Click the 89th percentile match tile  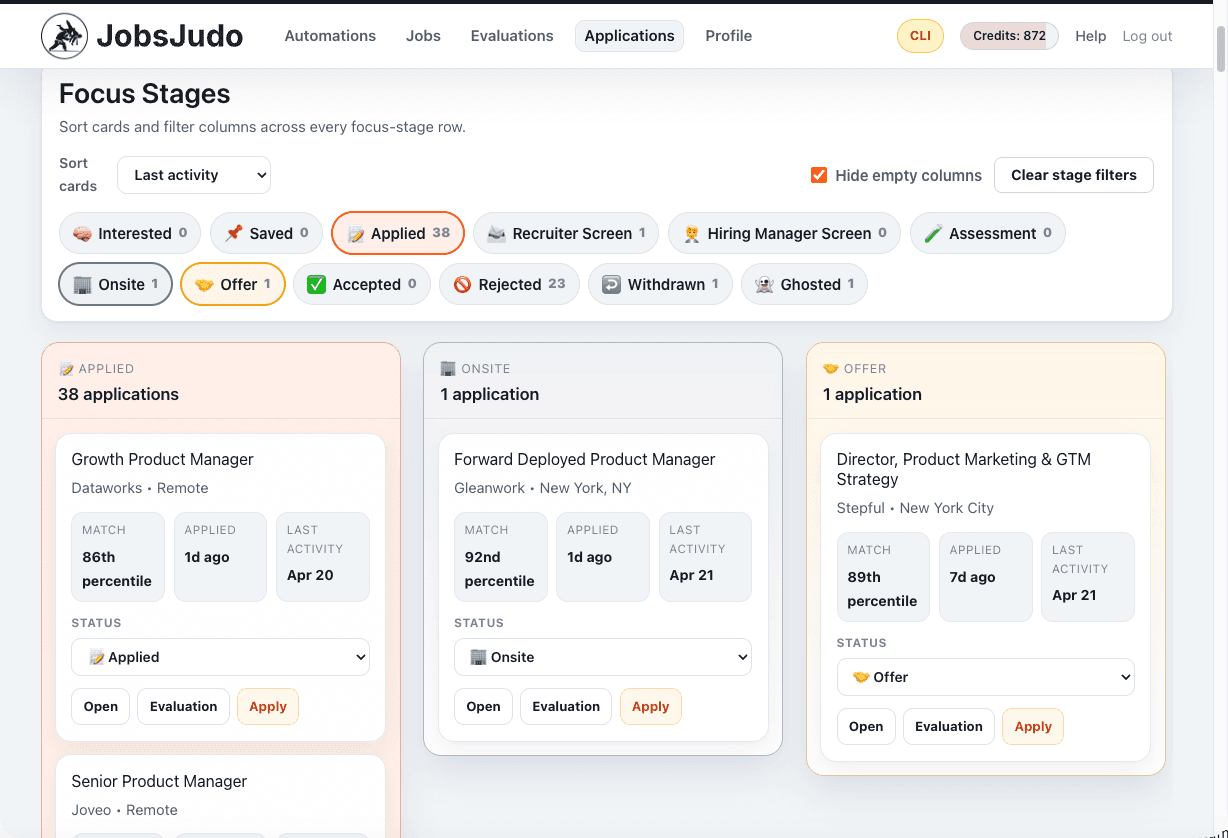883,577
